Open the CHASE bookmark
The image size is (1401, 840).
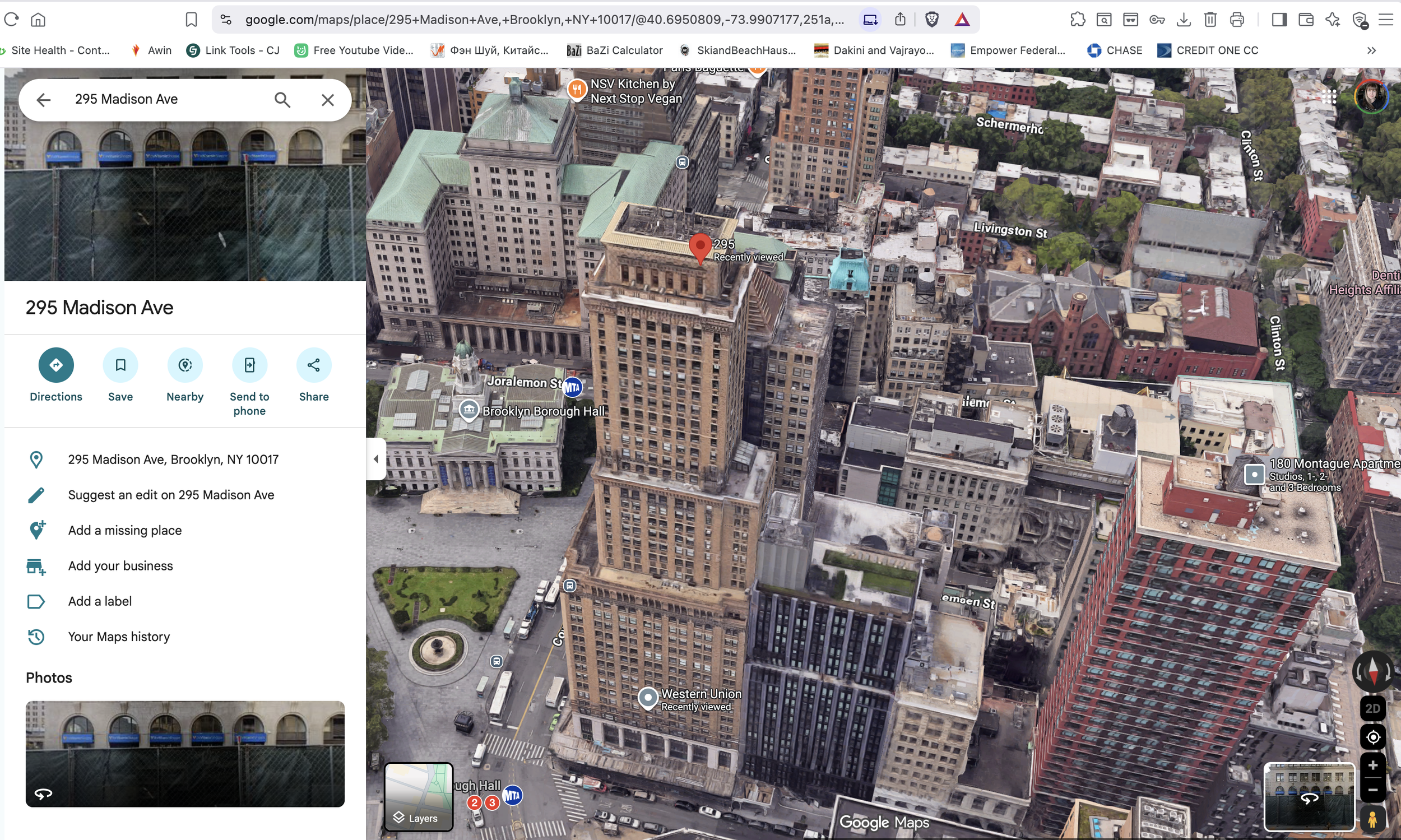pos(1115,50)
